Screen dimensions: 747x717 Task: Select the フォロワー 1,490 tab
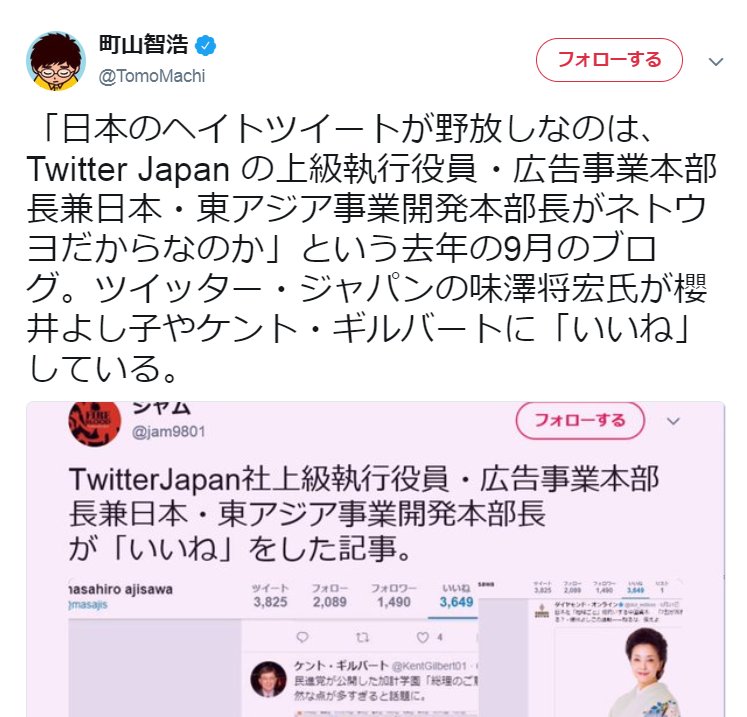point(394,596)
